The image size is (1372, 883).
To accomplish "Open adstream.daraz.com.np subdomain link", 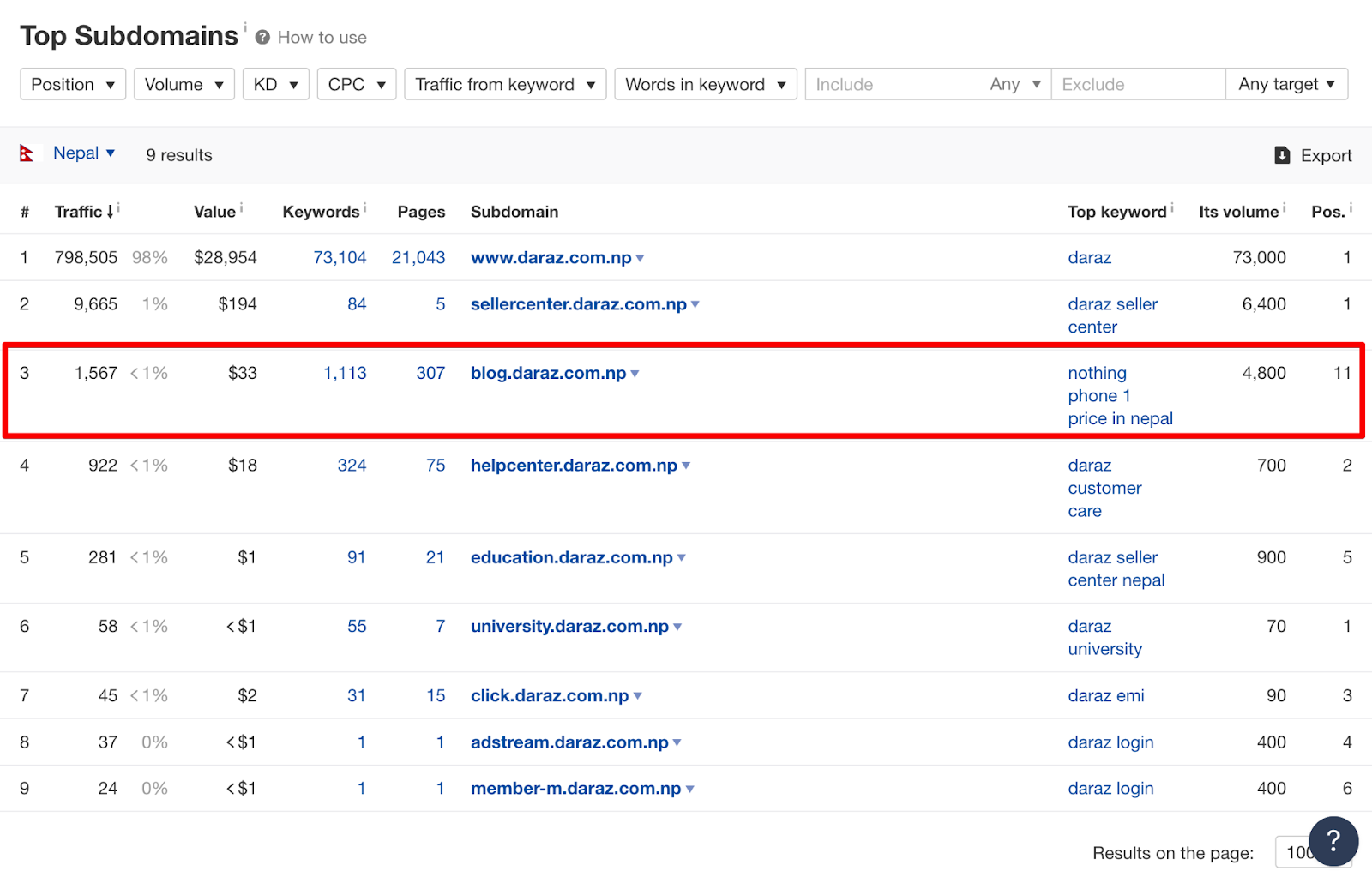I will 570,742.
